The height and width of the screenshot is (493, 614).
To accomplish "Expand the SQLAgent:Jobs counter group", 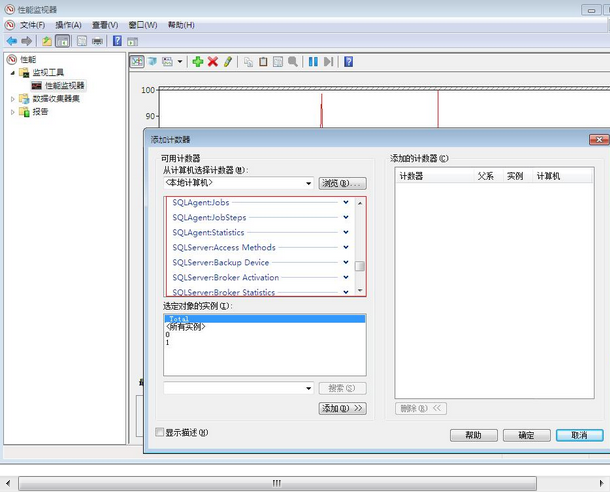I will pos(346,202).
